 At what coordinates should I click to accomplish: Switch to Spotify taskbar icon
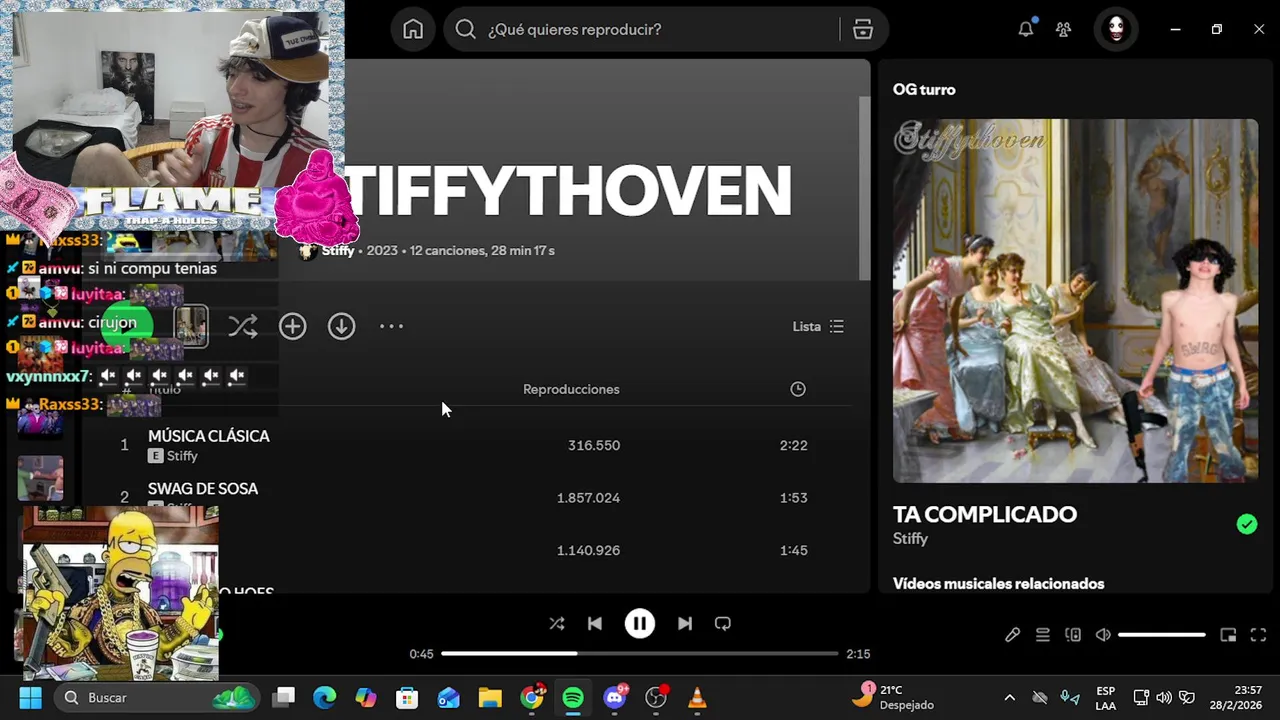click(573, 697)
